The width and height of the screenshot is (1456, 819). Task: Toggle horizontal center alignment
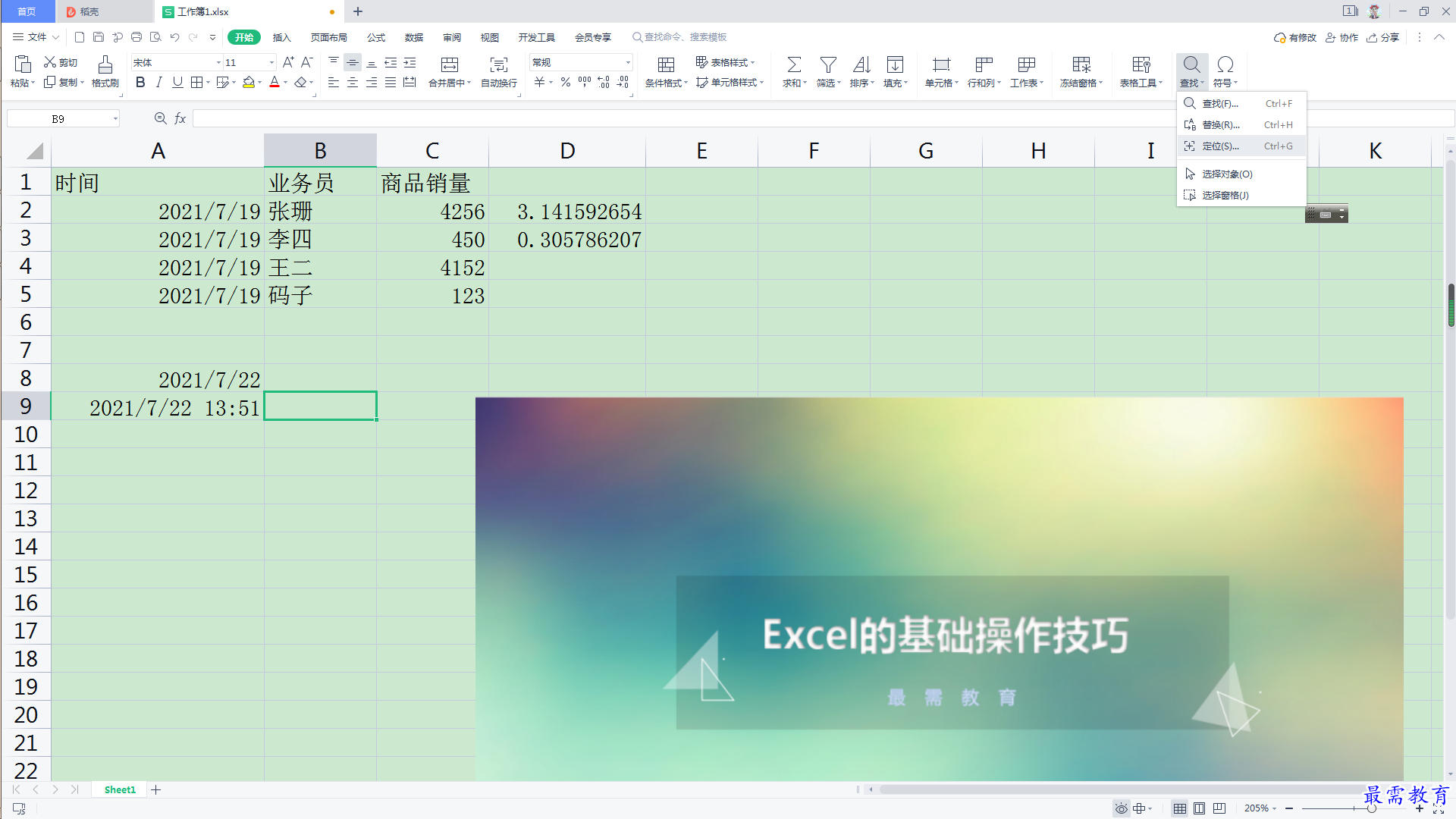click(353, 83)
